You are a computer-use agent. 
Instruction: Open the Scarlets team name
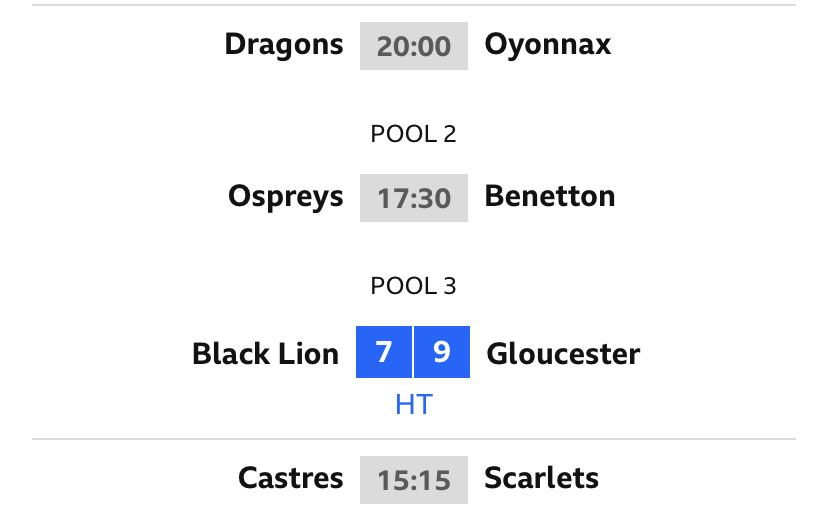click(x=541, y=478)
